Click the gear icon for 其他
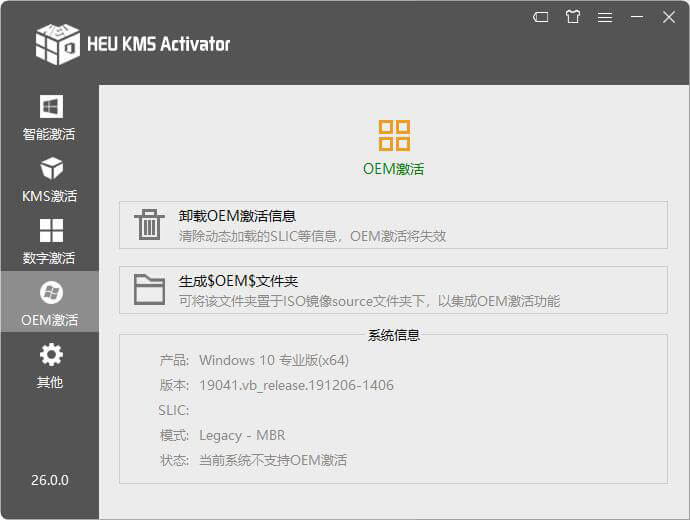This screenshot has height=520, width=690. point(50,354)
